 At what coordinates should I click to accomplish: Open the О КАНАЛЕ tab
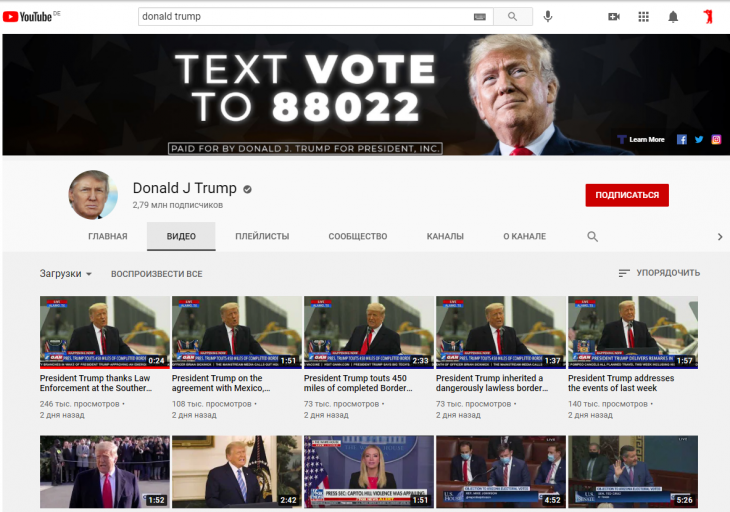[524, 236]
